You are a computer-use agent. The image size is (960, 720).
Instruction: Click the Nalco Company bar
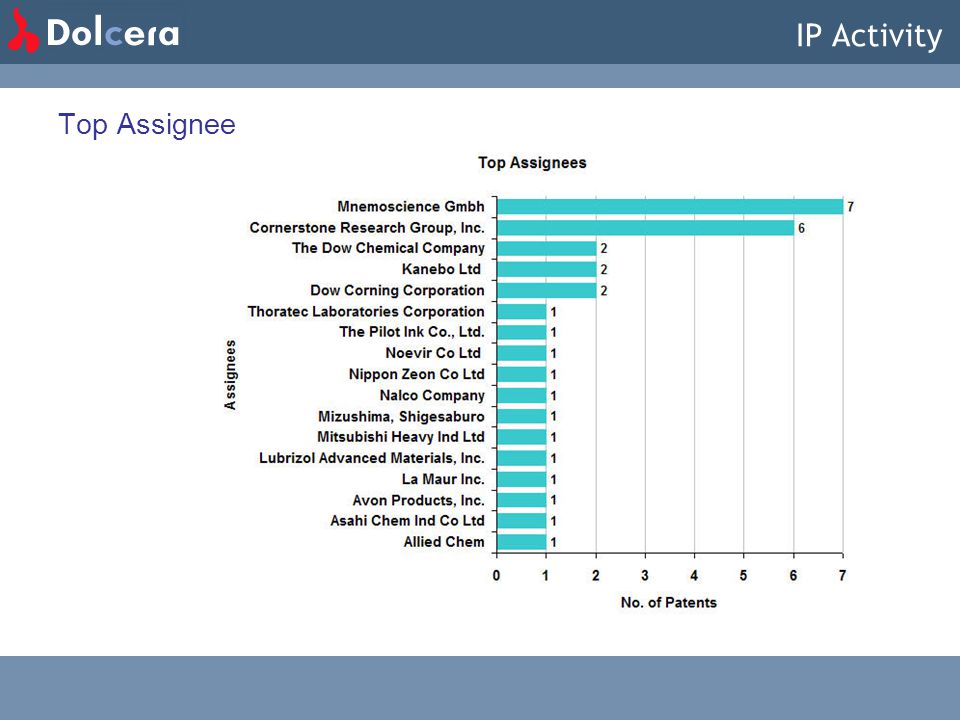pyautogui.click(x=521, y=396)
